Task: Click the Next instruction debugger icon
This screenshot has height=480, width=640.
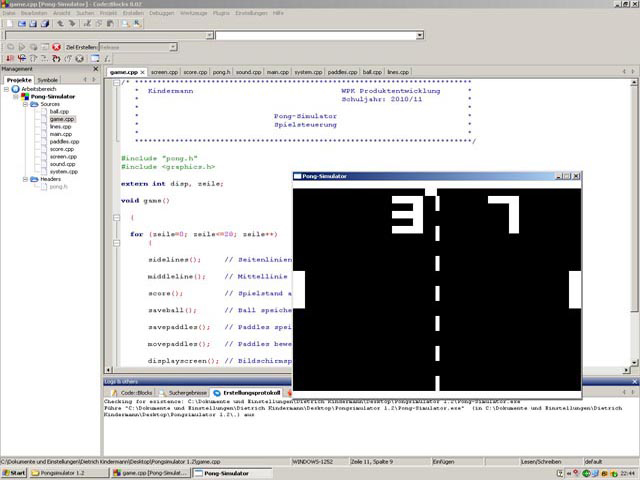Action: click(x=44, y=58)
